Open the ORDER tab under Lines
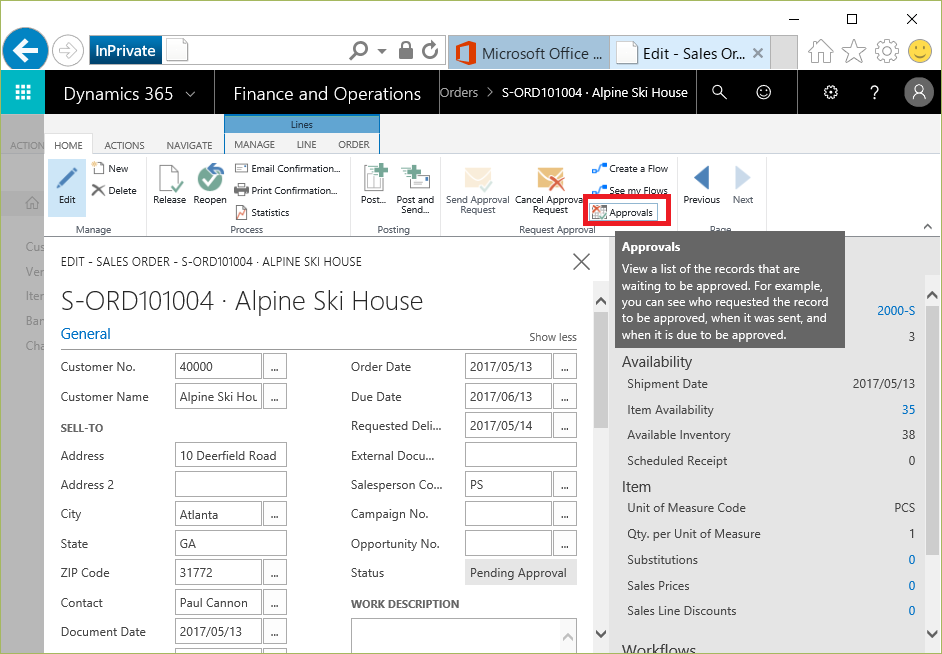This screenshot has height=654, width=942. pos(354,145)
